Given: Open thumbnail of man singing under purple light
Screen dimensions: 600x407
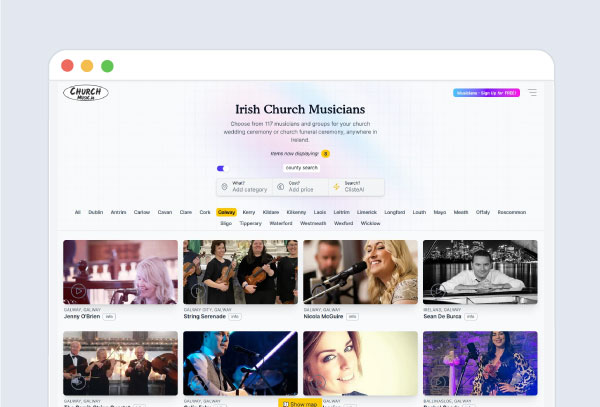Looking at the screenshot, I should (240, 363).
